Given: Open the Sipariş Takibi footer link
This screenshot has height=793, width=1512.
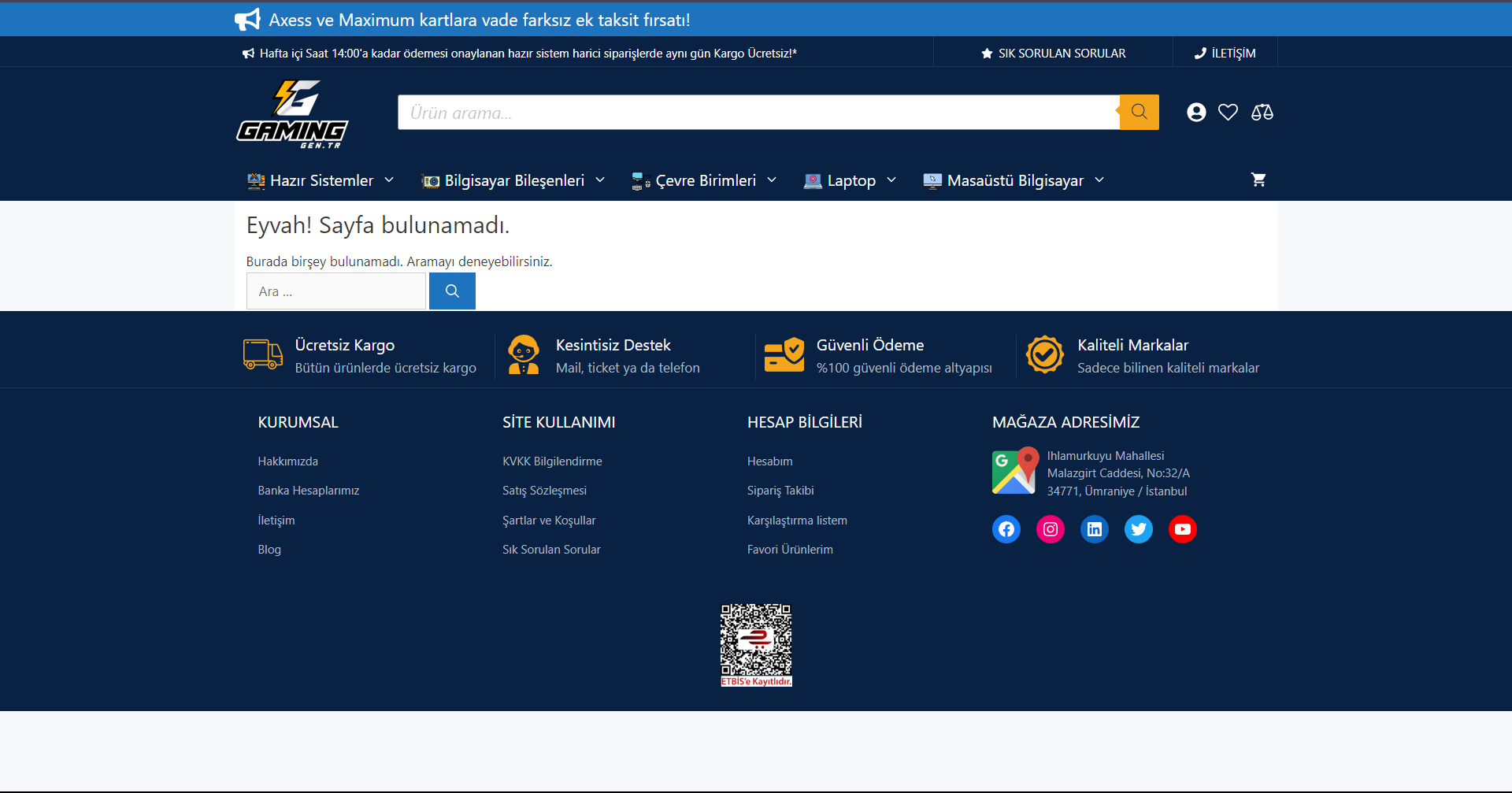Looking at the screenshot, I should (x=780, y=491).
